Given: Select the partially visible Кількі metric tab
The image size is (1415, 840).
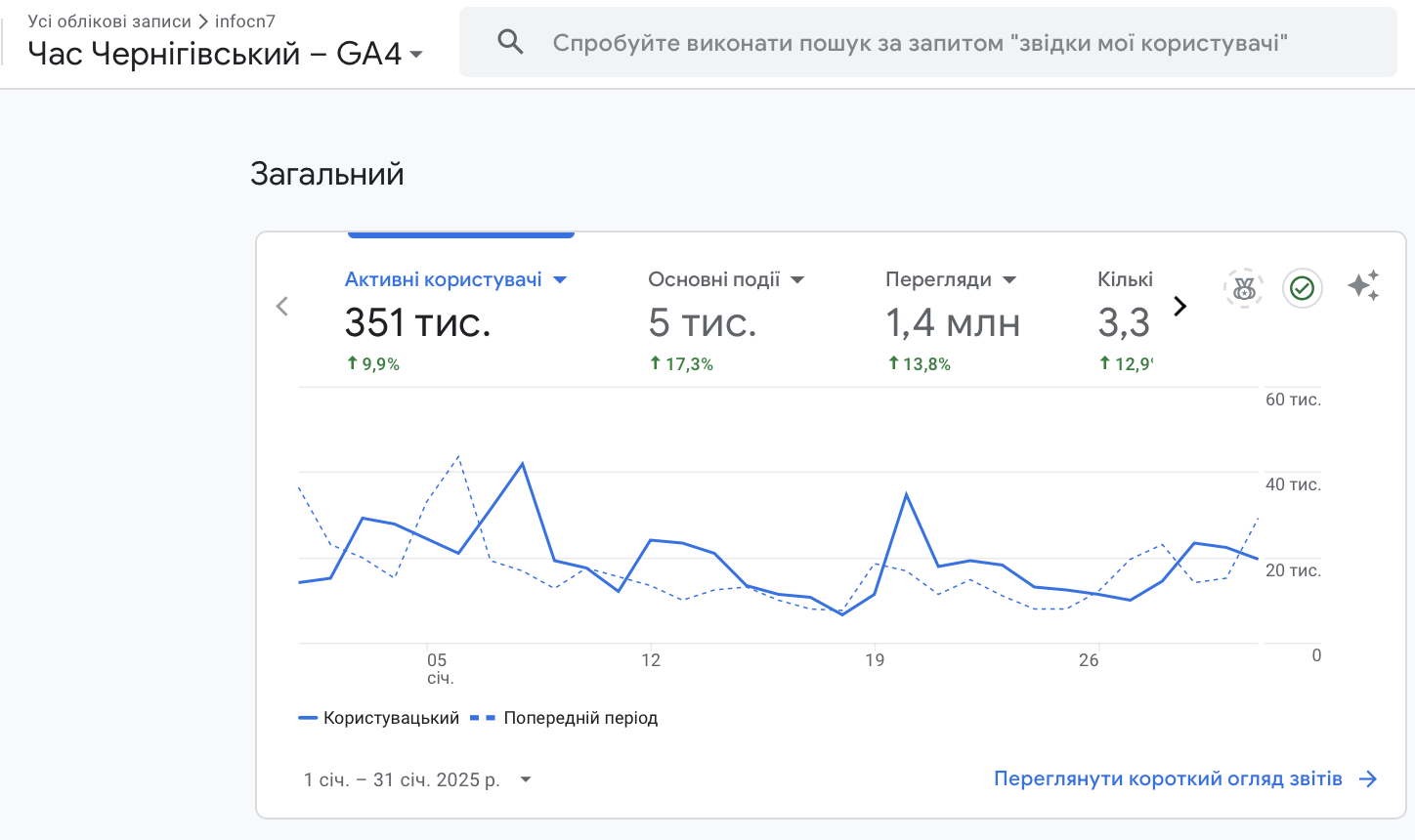Looking at the screenshot, I should [1125, 279].
